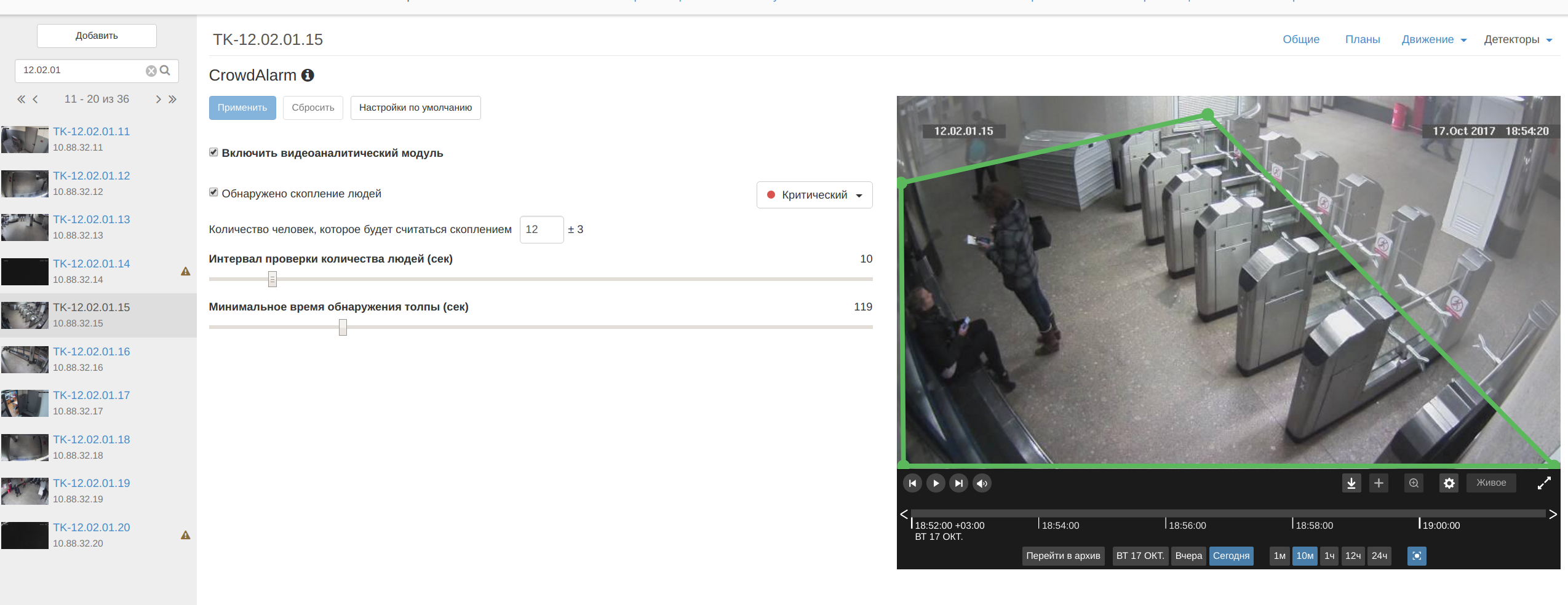The width and height of the screenshot is (1568, 605).
Task: Click timeline marker at 18:56:00
Action: click(1187, 526)
